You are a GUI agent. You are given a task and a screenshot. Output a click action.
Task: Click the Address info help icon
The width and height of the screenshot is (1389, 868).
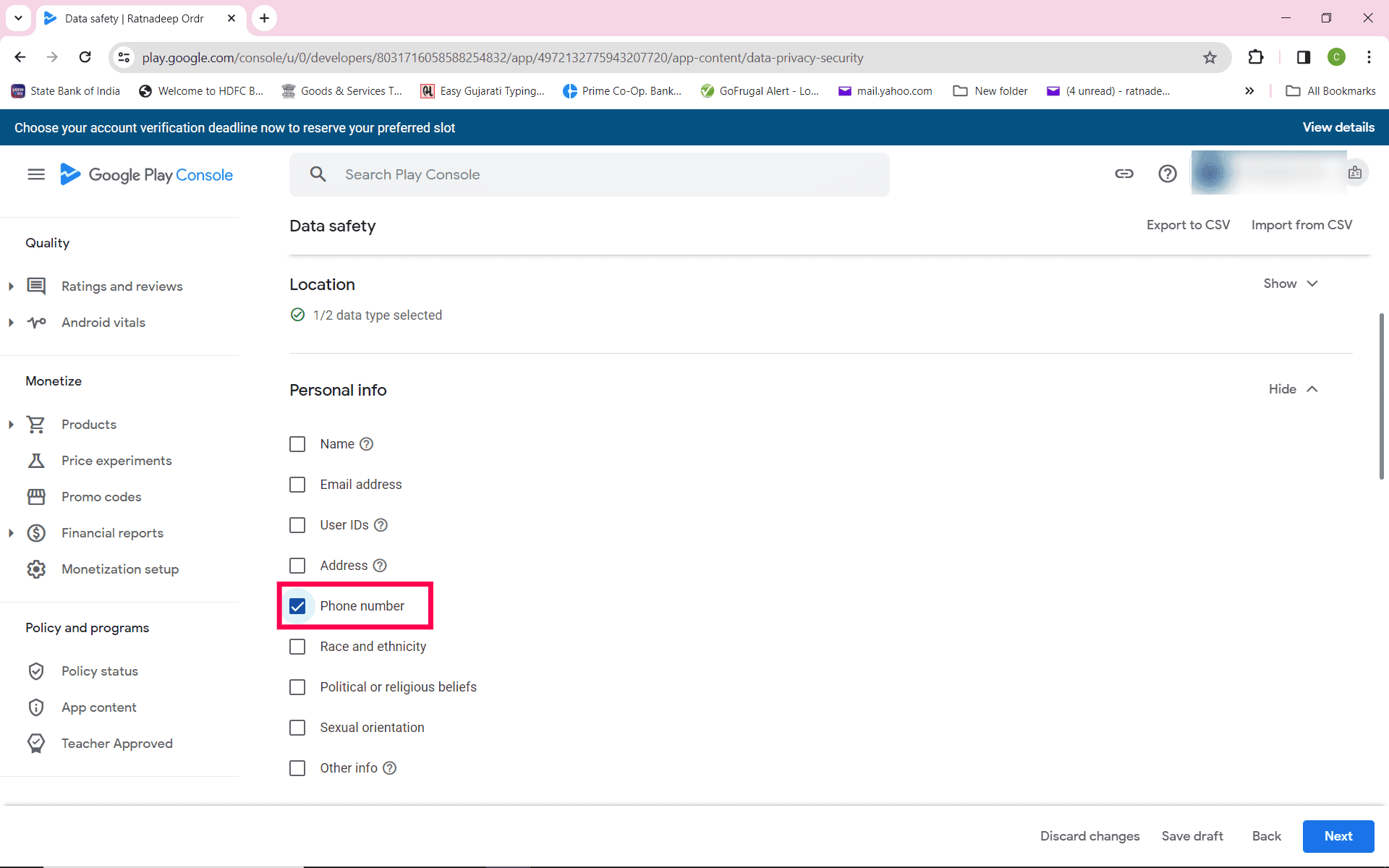pyautogui.click(x=380, y=566)
